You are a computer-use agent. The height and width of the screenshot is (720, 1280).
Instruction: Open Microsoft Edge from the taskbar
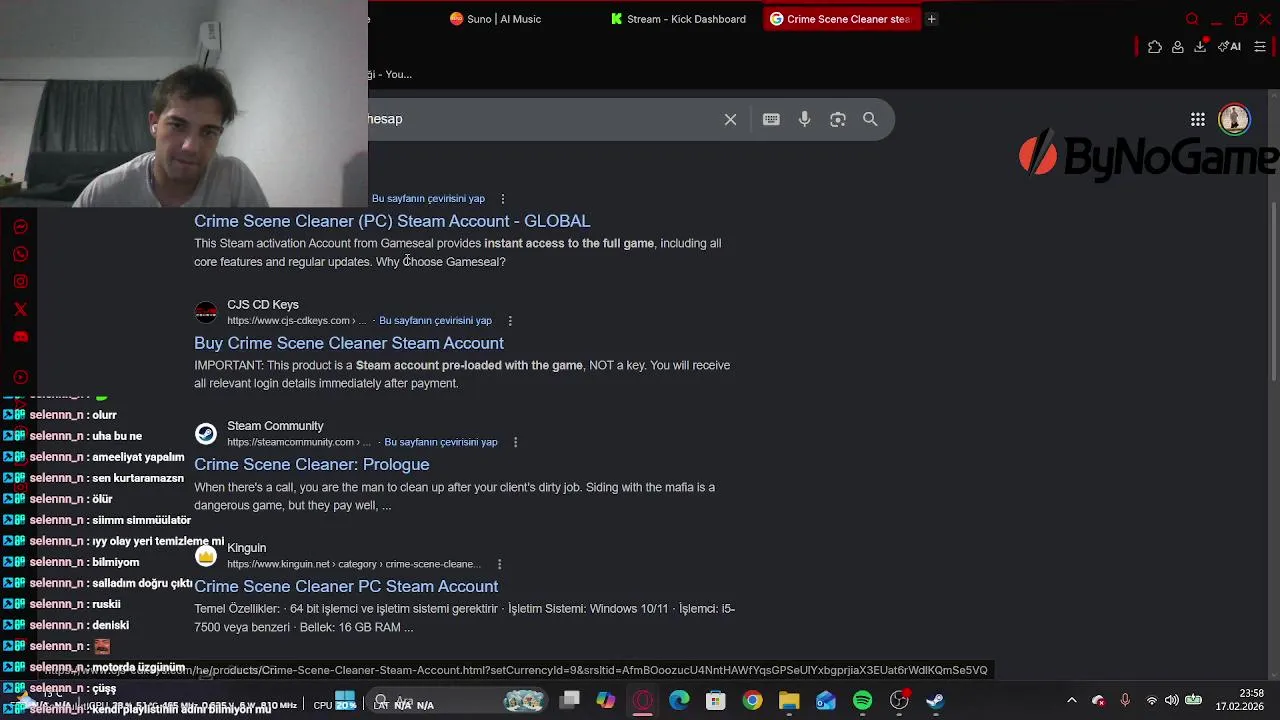[679, 700]
